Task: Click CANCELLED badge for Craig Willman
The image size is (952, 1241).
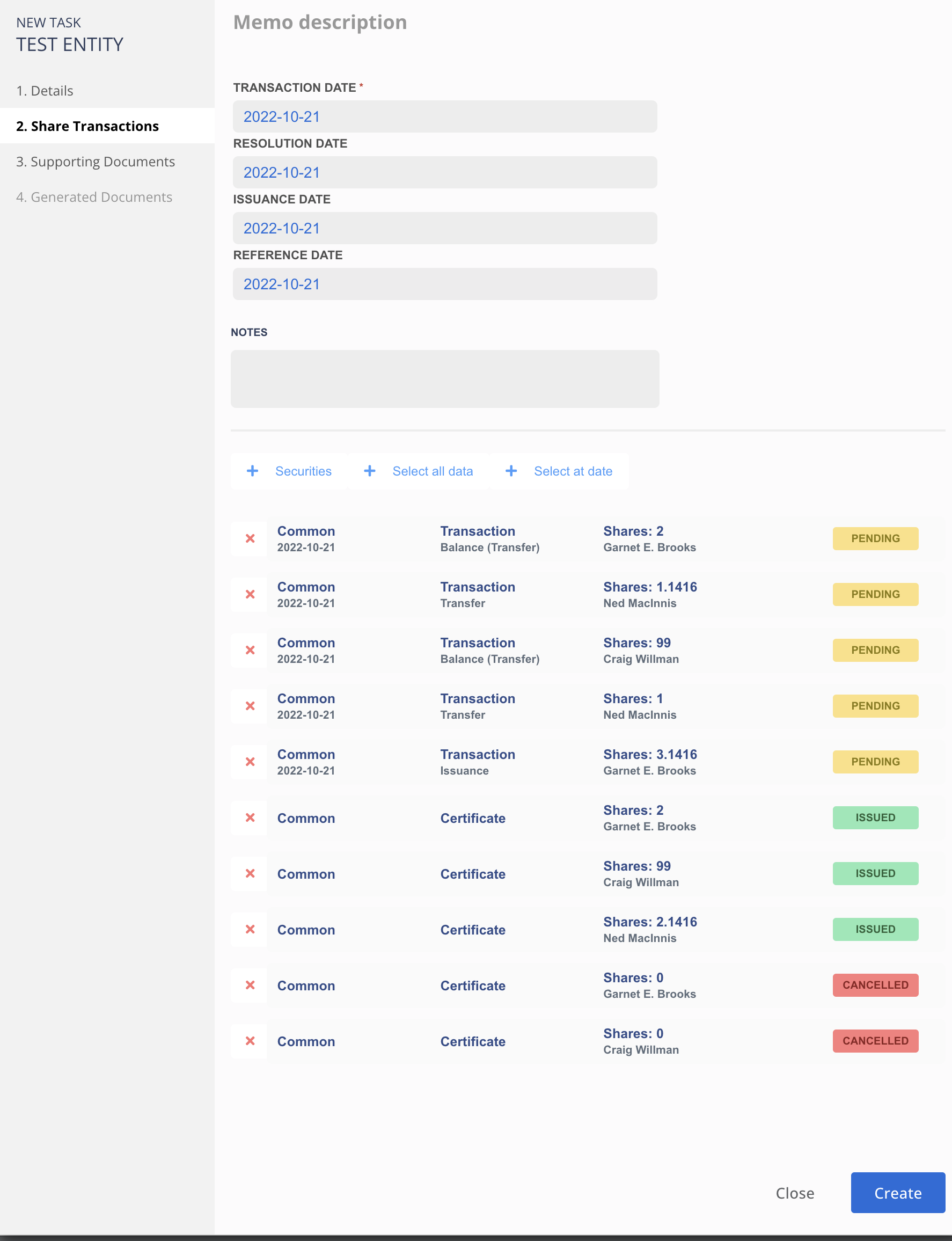Action: (x=875, y=1041)
